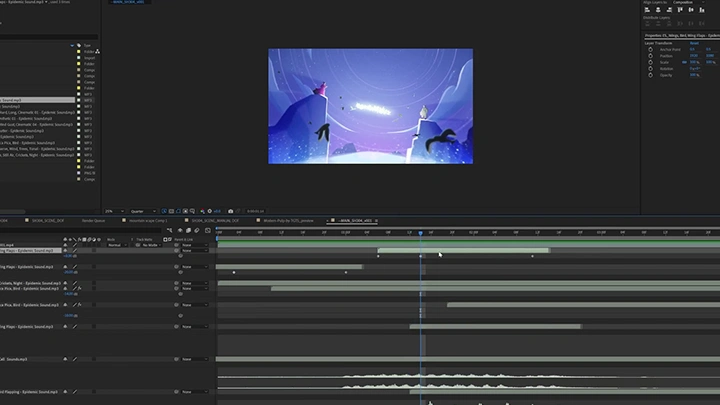Click the fast previews icon in viewer bar

tap(164, 211)
